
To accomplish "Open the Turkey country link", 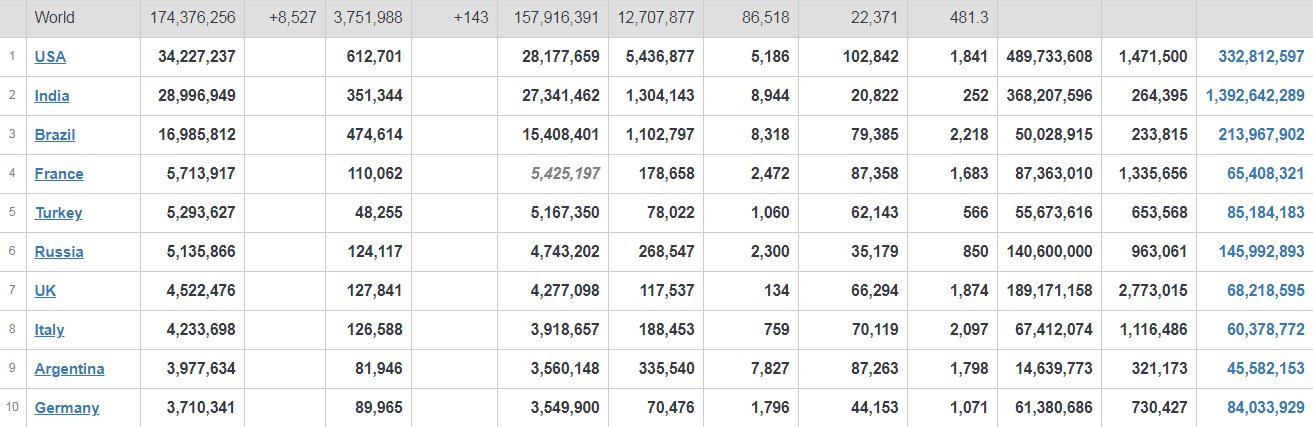I will (x=58, y=213).
